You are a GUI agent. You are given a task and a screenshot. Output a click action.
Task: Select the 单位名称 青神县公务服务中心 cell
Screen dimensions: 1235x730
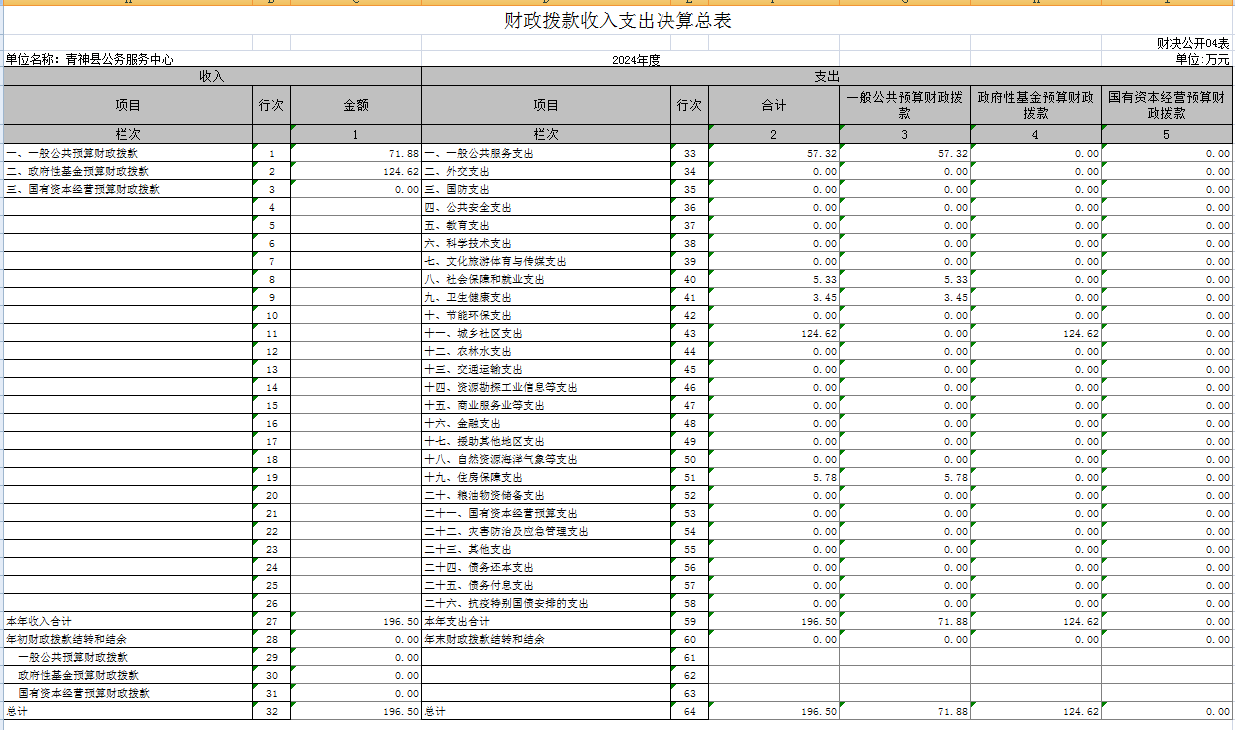pos(90,59)
